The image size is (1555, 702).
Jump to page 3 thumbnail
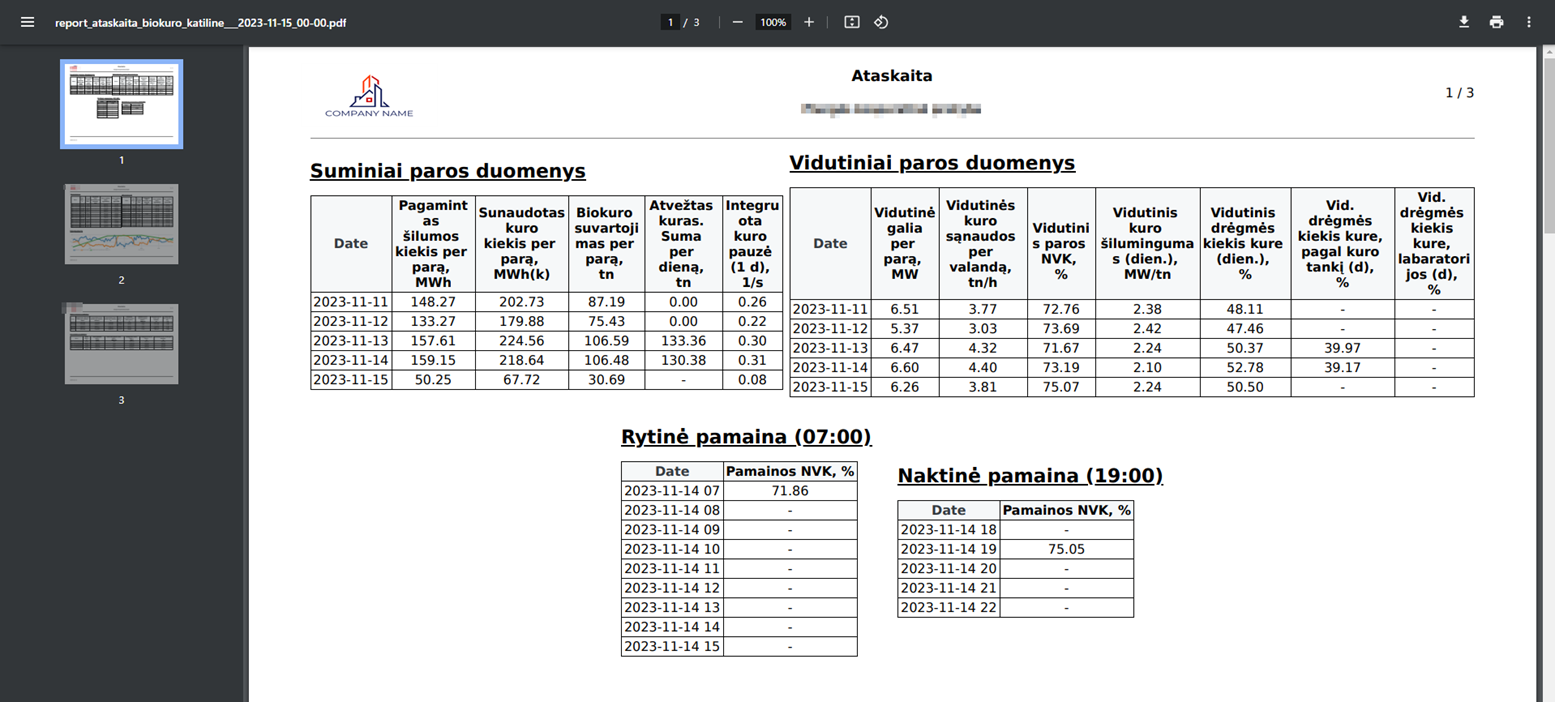(121, 344)
